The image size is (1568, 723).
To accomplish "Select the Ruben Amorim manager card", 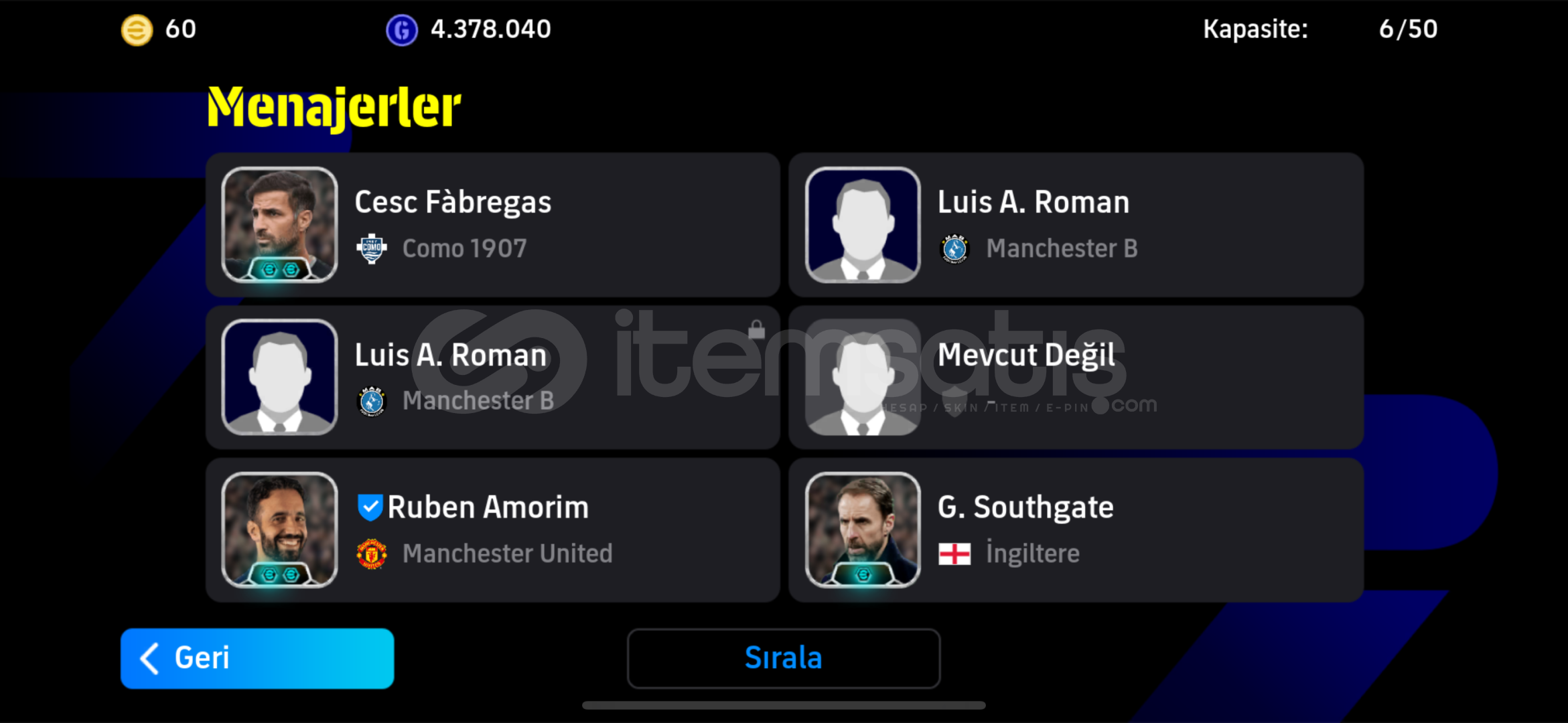I will pyautogui.click(x=493, y=530).
